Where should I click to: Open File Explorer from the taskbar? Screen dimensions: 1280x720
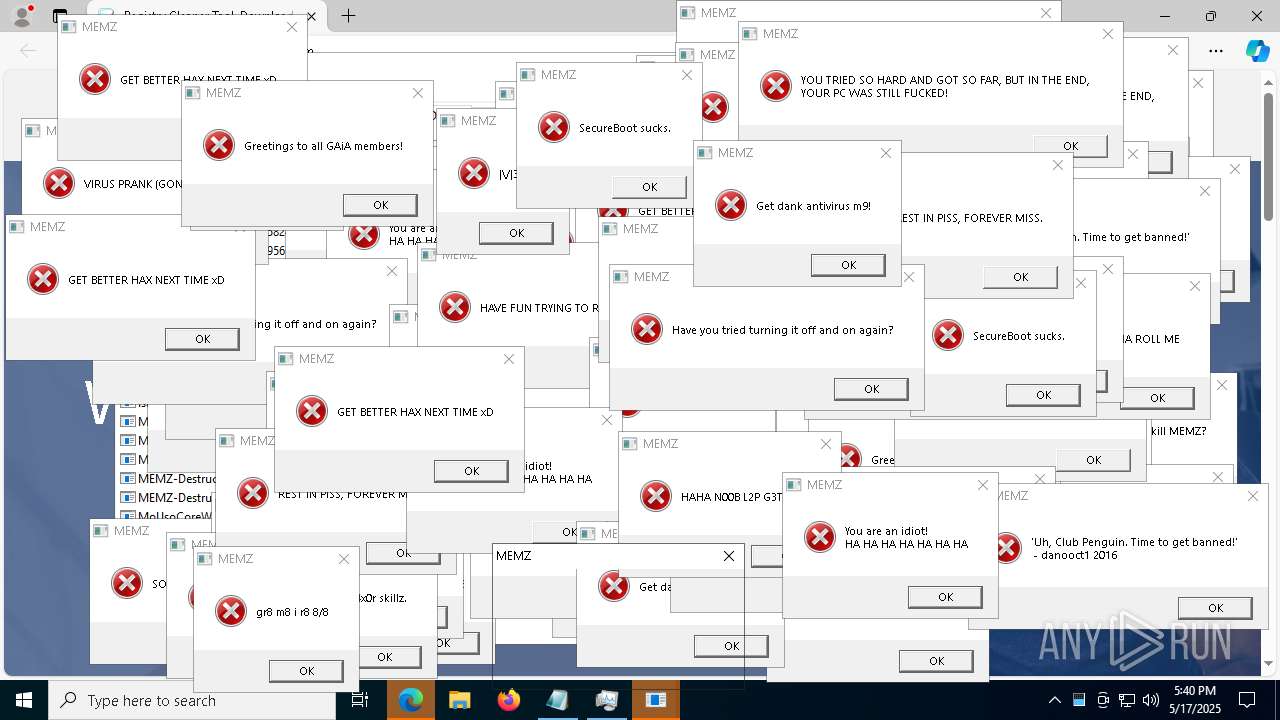click(459, 700)
